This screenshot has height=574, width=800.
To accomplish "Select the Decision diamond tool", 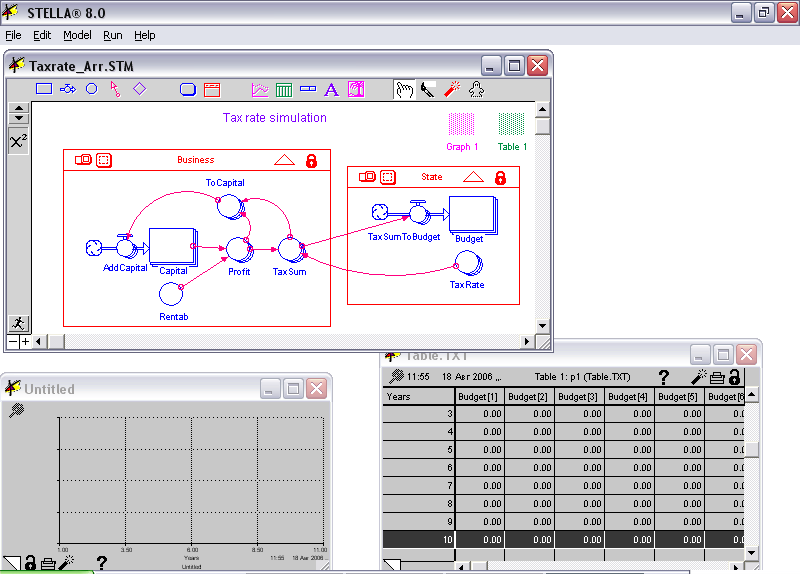I will pyautogui.click(x=139, y=89).
